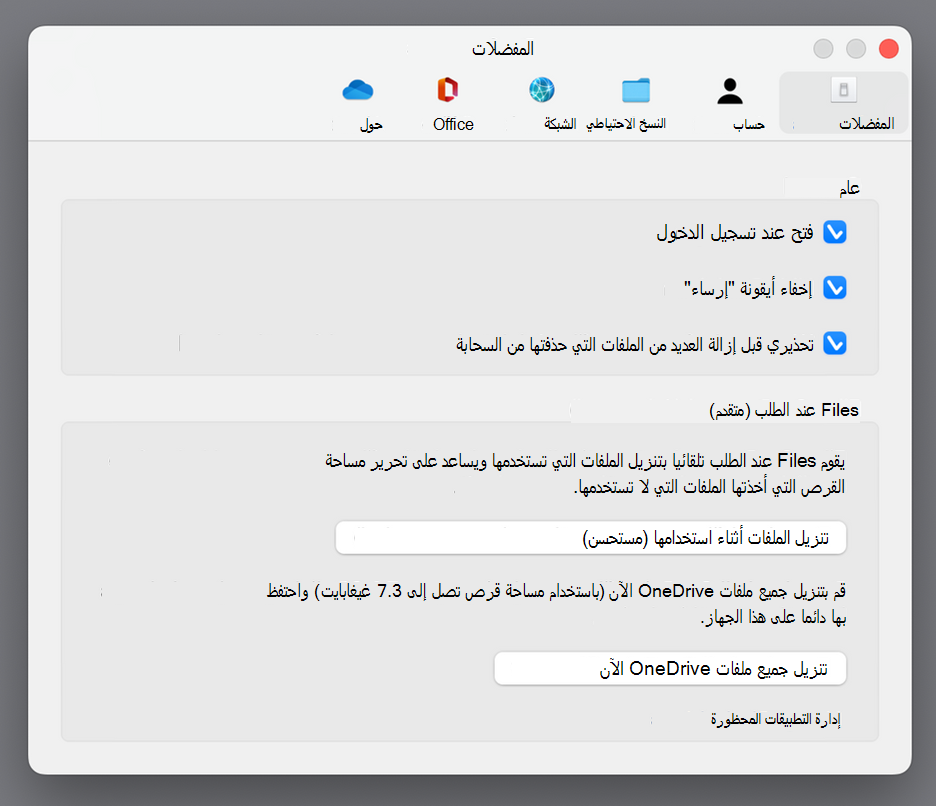Image resolution: width=936 pixels, height=806 pixels.
Task: Click the عام section heading
Action: tap(849, 189)
